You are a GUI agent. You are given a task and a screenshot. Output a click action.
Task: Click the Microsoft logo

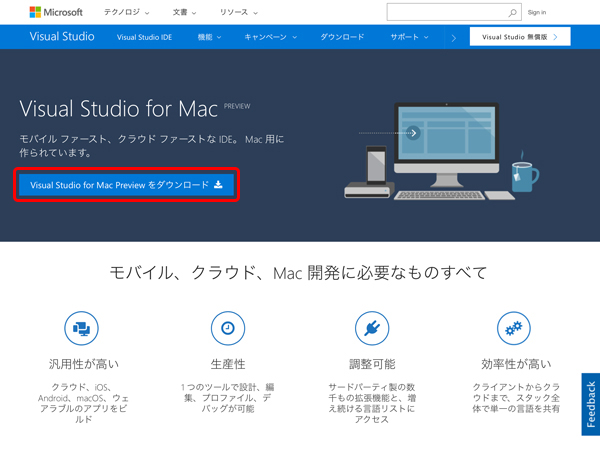(56, 12)
